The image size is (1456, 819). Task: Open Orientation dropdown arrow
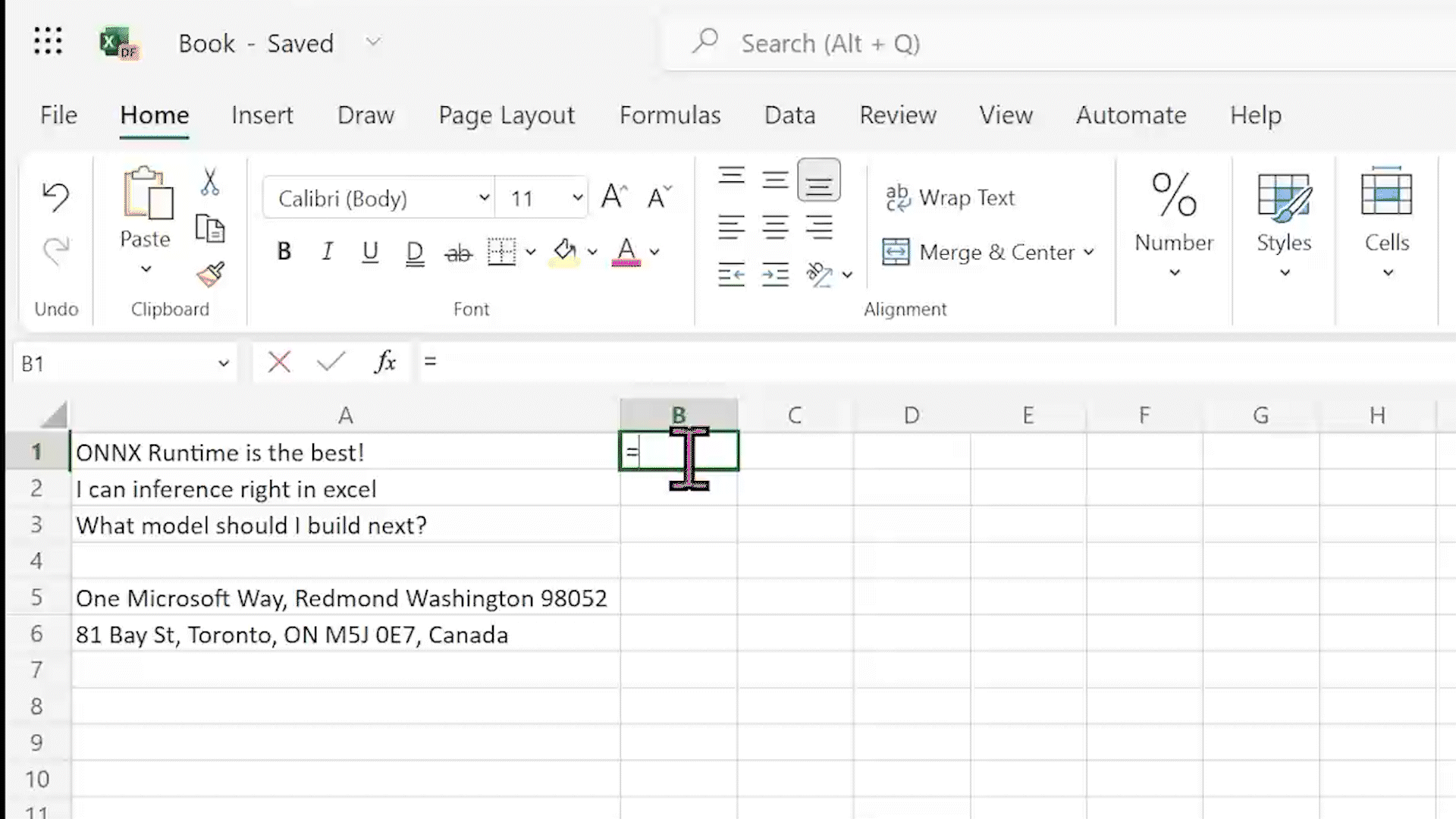(847, 275)
